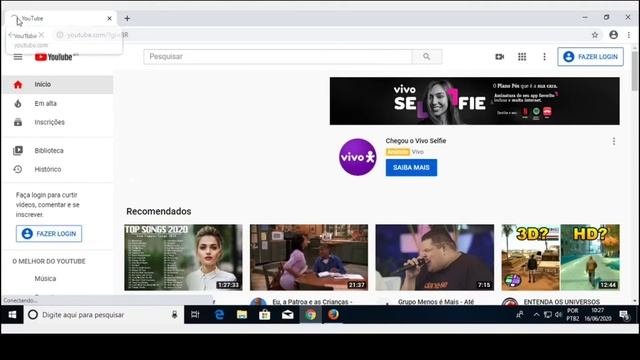Screen dimensions: 640x360
Task: Select Início in the sidebar
Action: click(x=58, y=84)
